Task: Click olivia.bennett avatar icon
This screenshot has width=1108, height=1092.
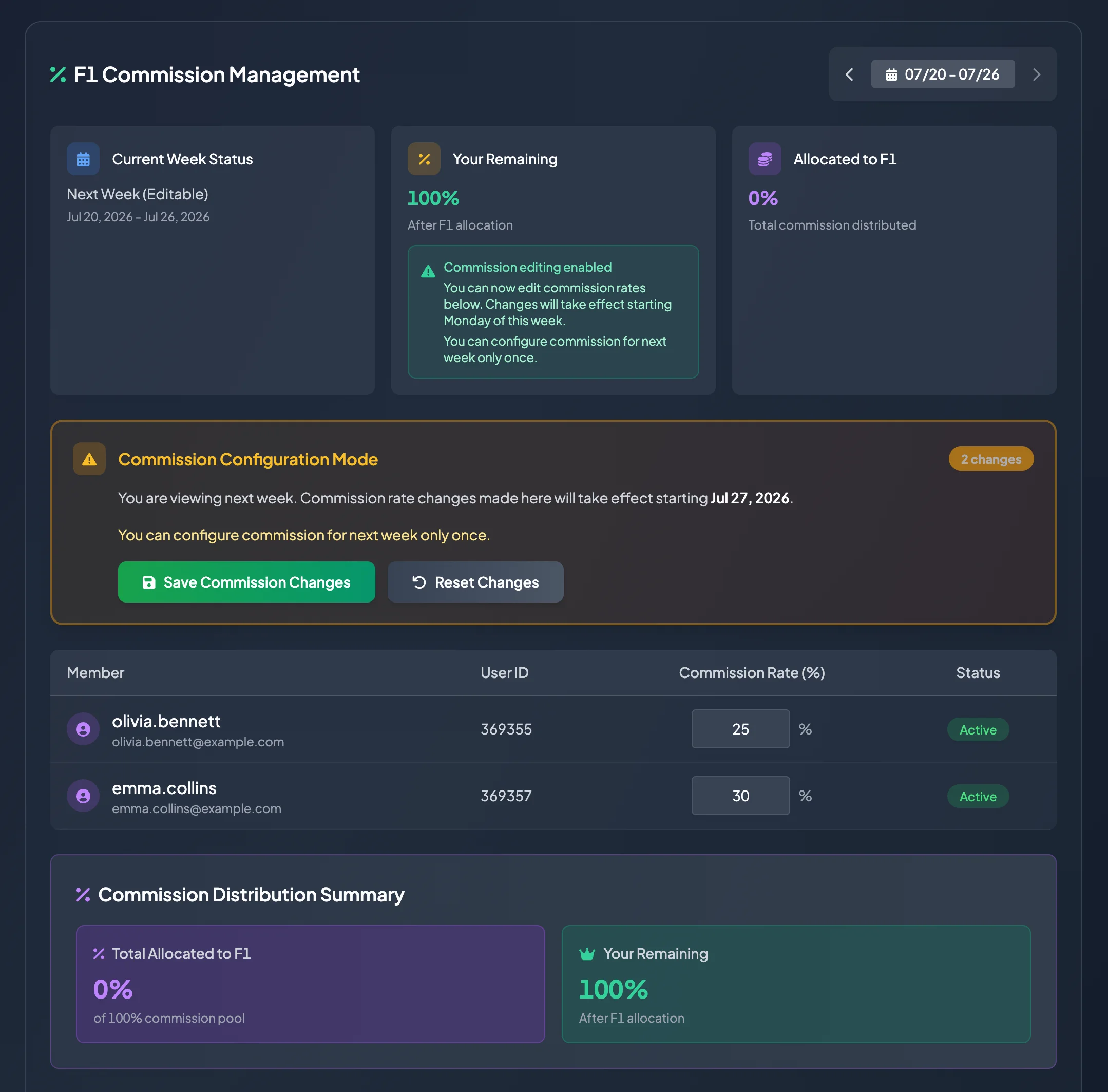Action: [x=83, y=729]
